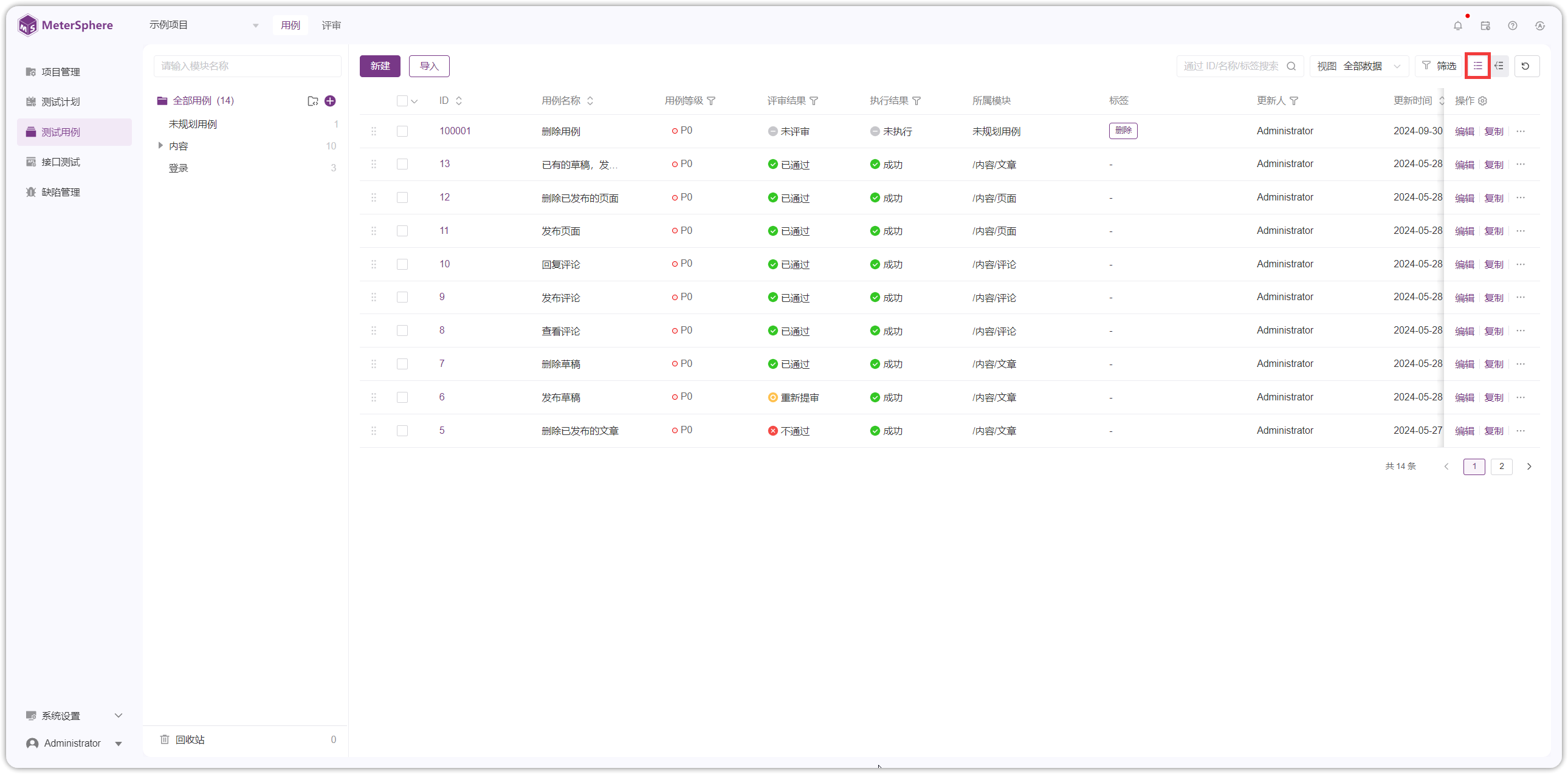Image resolution: width=1568 pixels, height=774 pixels.
Task: Click the 新建 button
Action: (380, 66)
